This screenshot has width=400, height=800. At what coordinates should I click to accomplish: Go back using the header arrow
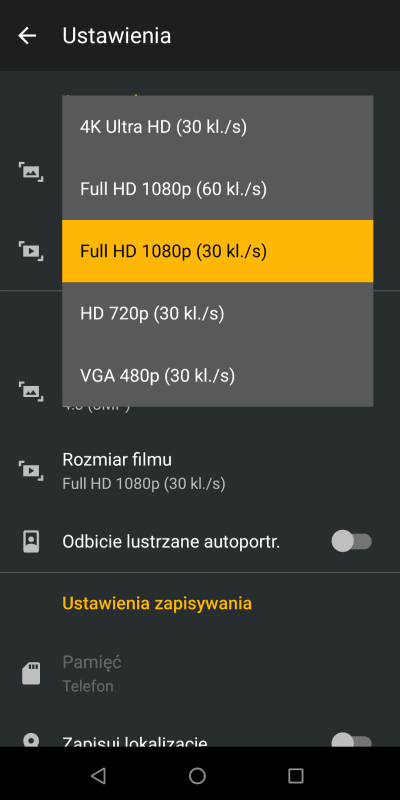click(27, 36)
